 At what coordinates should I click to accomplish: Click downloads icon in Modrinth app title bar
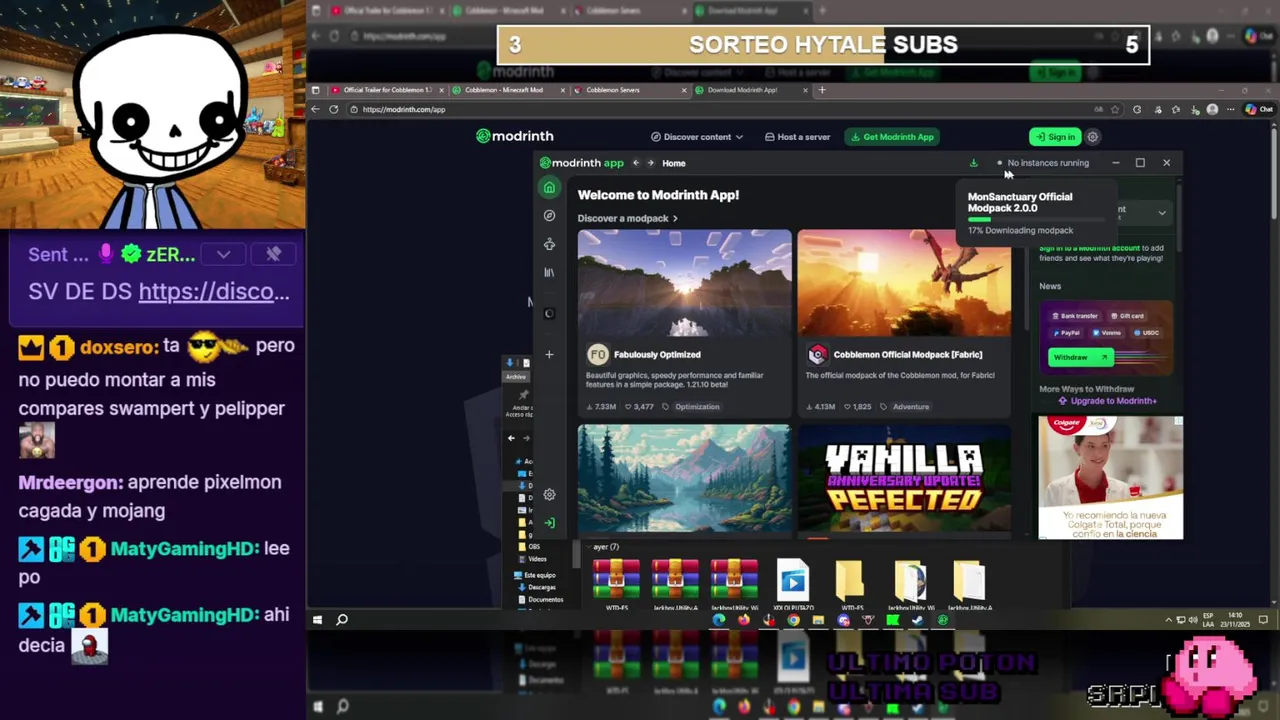[x=973, y=163]
